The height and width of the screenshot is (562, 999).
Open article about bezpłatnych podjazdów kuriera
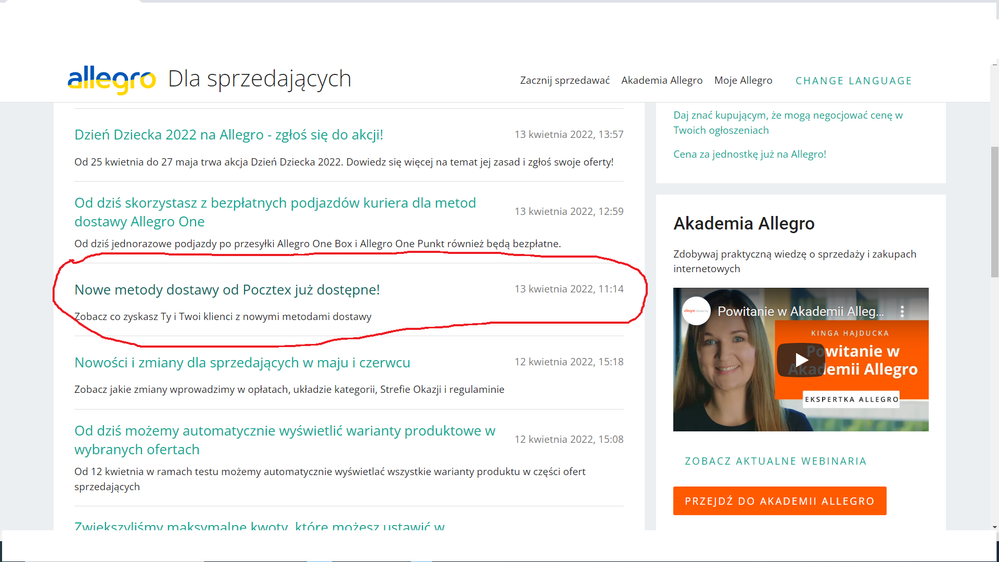click(275, 212)
